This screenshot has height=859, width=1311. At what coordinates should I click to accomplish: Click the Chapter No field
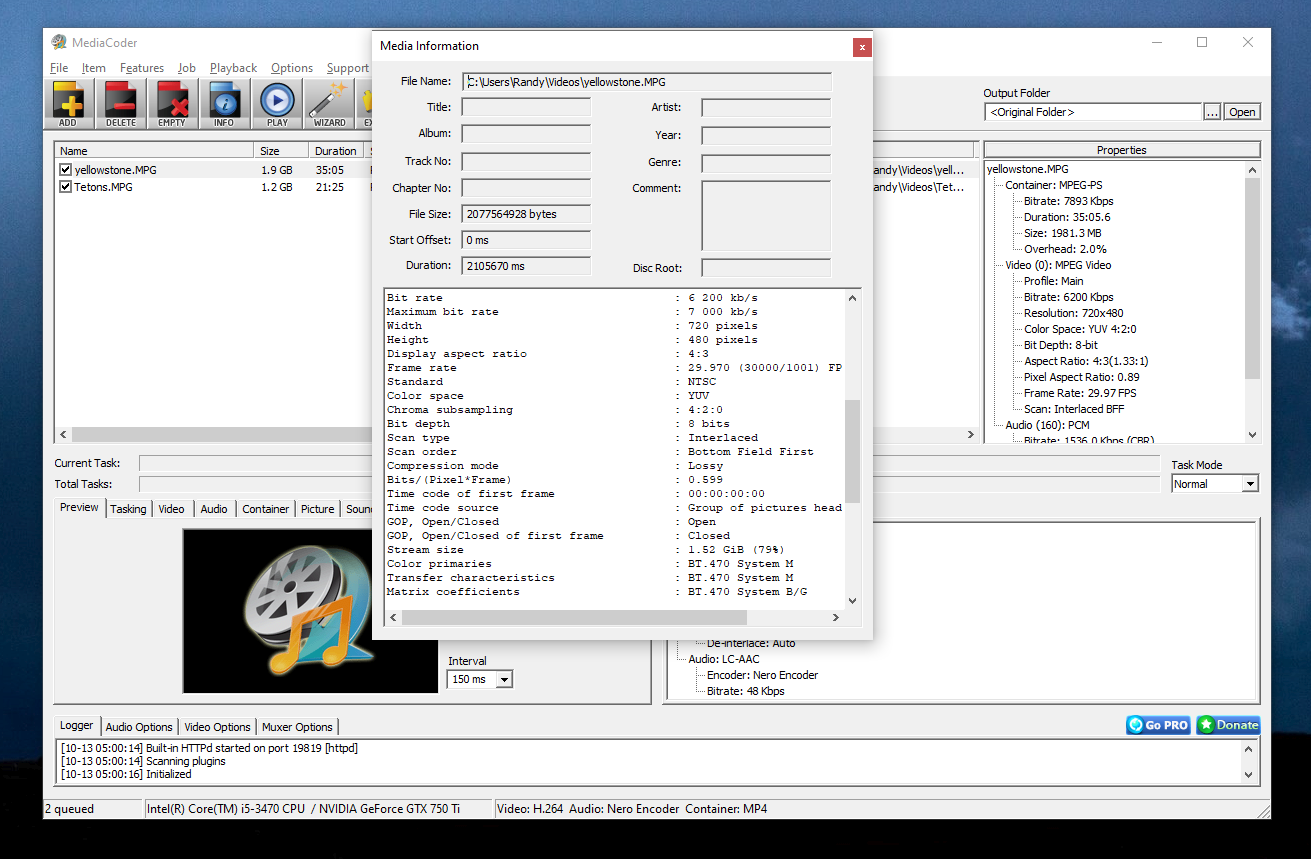pyautogui.click(x=526, y=188)
